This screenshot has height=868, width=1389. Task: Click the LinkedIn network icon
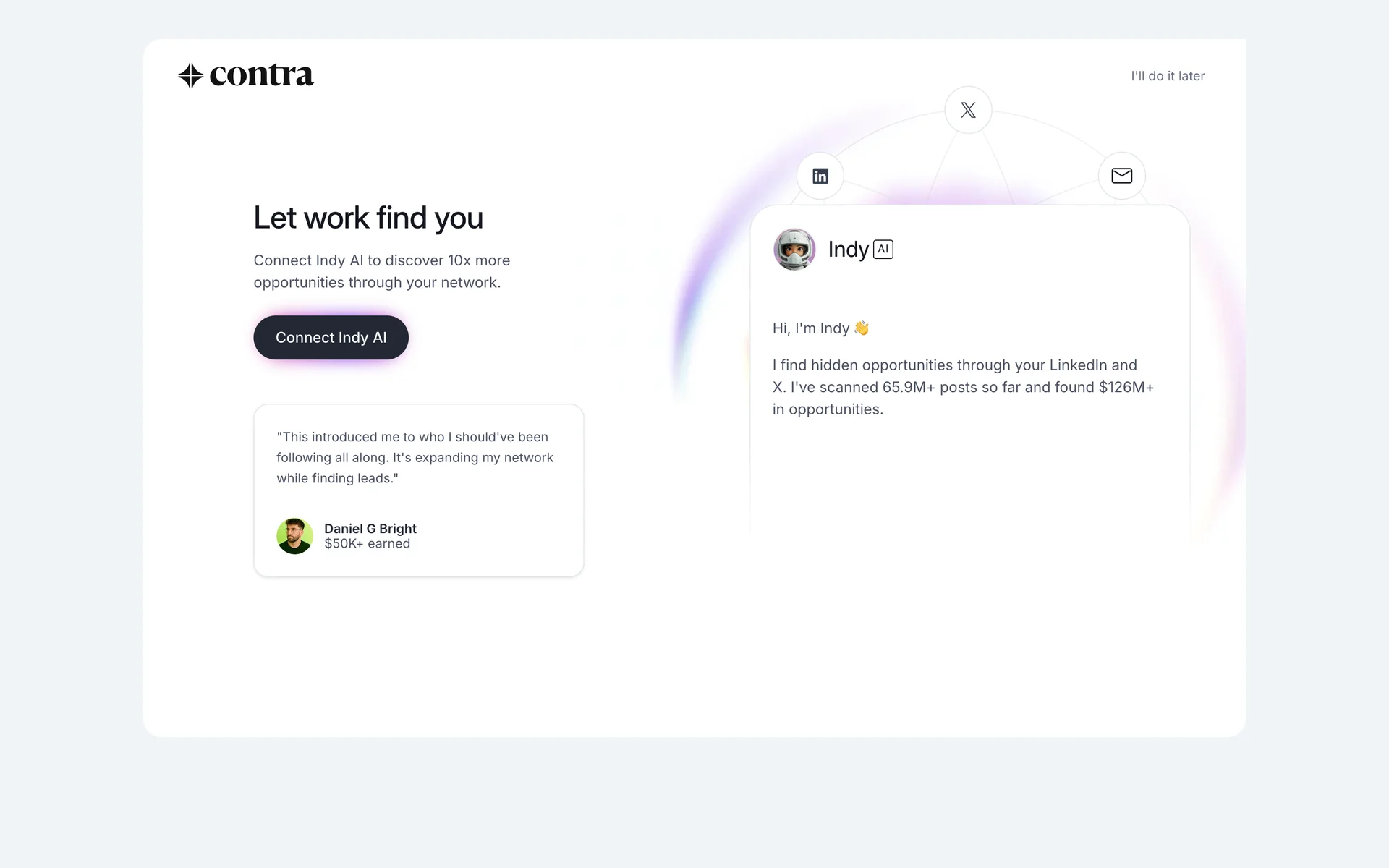[x=820, y=176]
